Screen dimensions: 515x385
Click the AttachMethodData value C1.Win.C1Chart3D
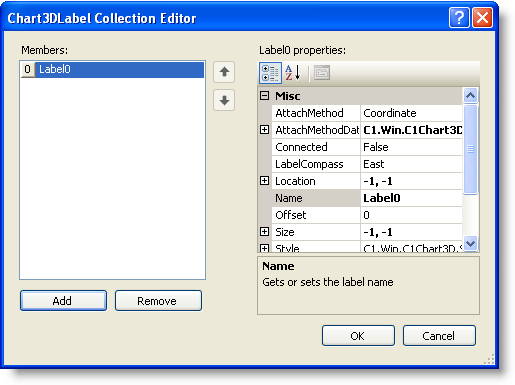(411, 130)
